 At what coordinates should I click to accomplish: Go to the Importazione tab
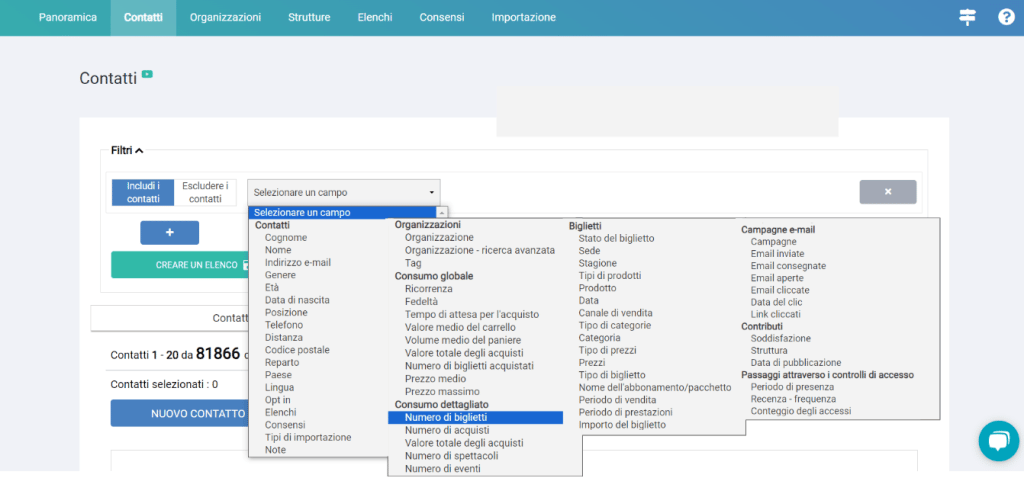point(523,17)
